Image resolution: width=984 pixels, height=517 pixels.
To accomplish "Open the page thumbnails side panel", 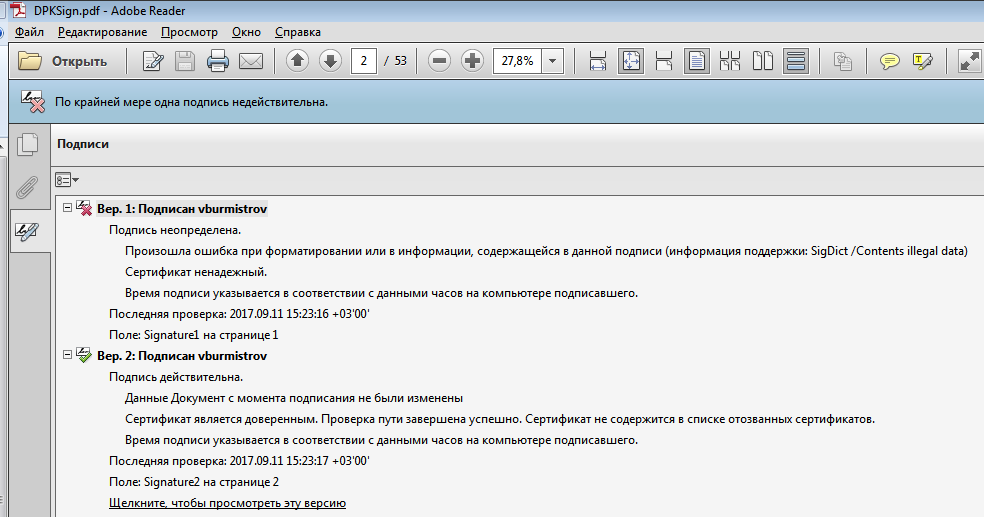I will coord(27,144).
